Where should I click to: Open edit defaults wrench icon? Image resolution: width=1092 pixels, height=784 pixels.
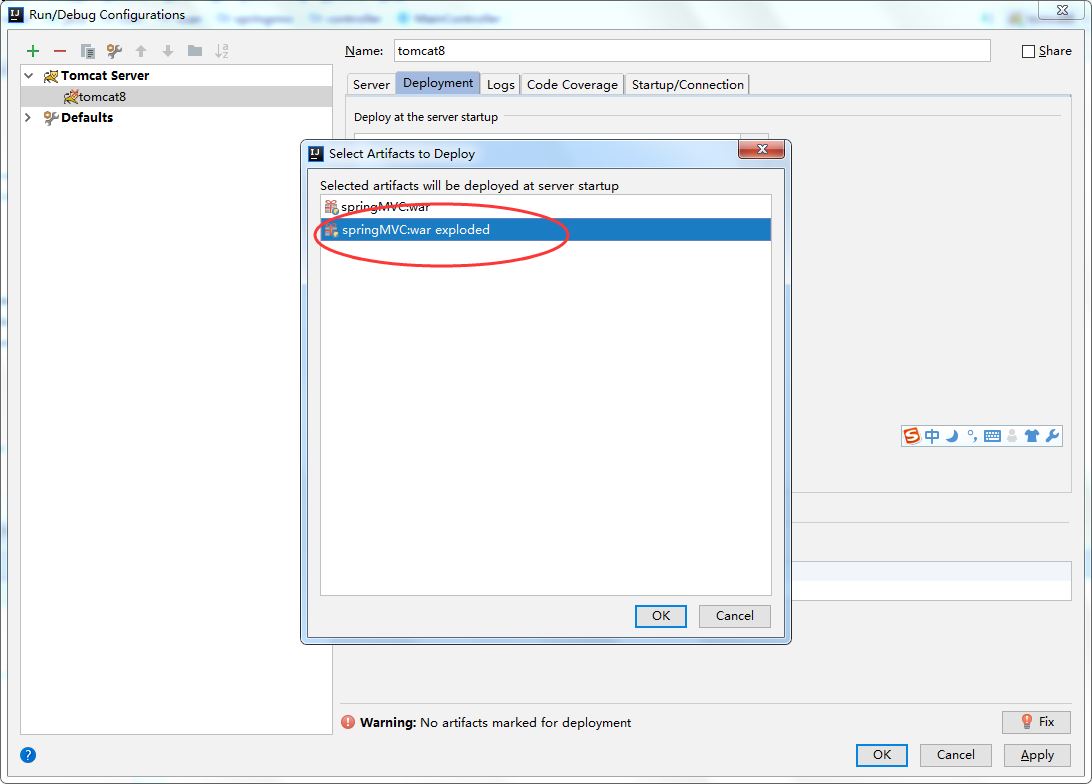(114, 51)
